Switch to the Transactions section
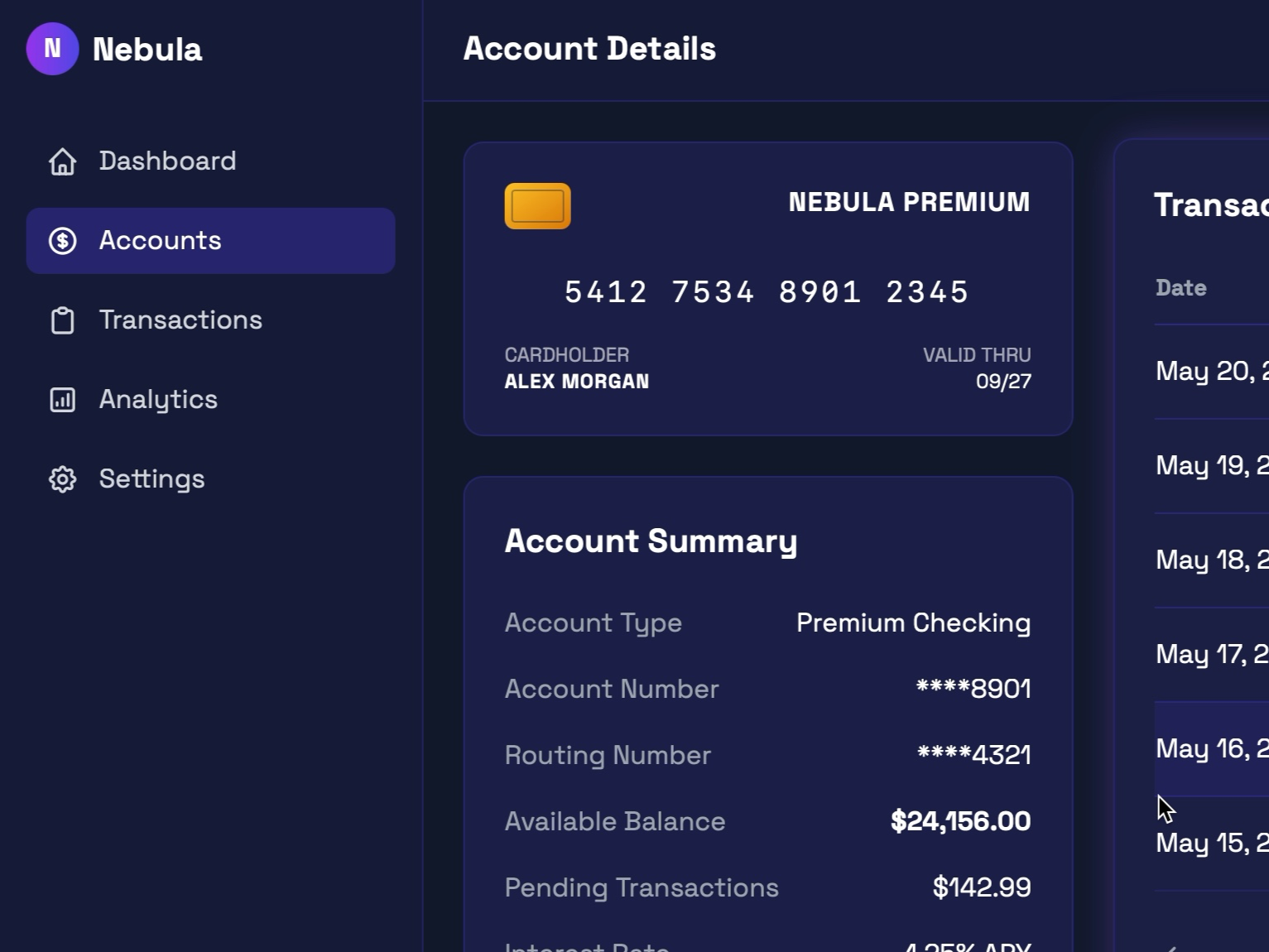This screenshot has width=1269, height=952. pyautogui.click(x=182, y=320)
